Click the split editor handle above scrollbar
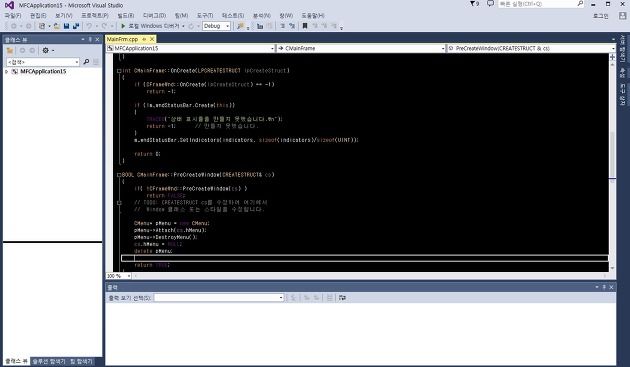Screen dimensions: 630x367 (612, 57)
